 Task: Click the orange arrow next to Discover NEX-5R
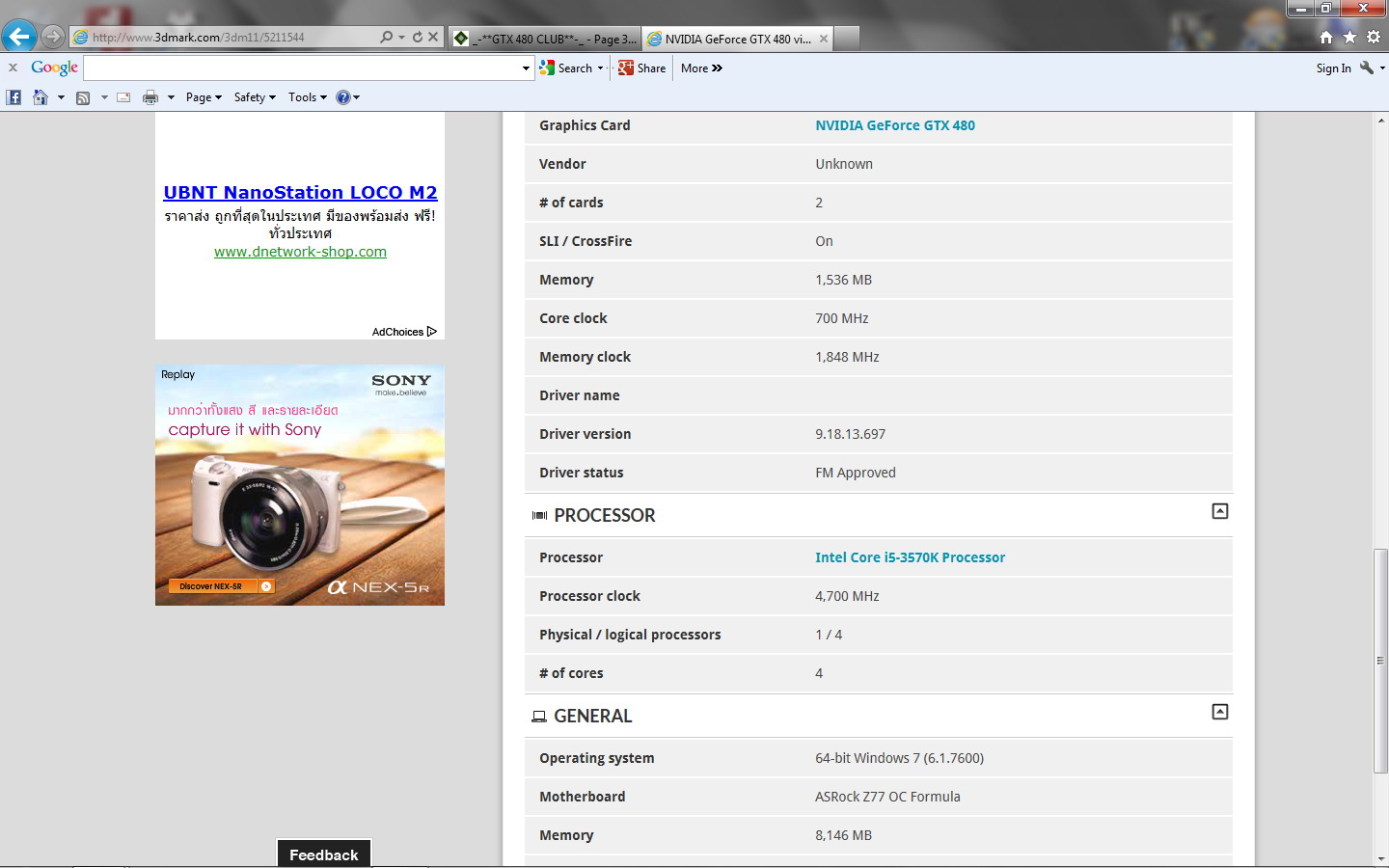[266, 586]
